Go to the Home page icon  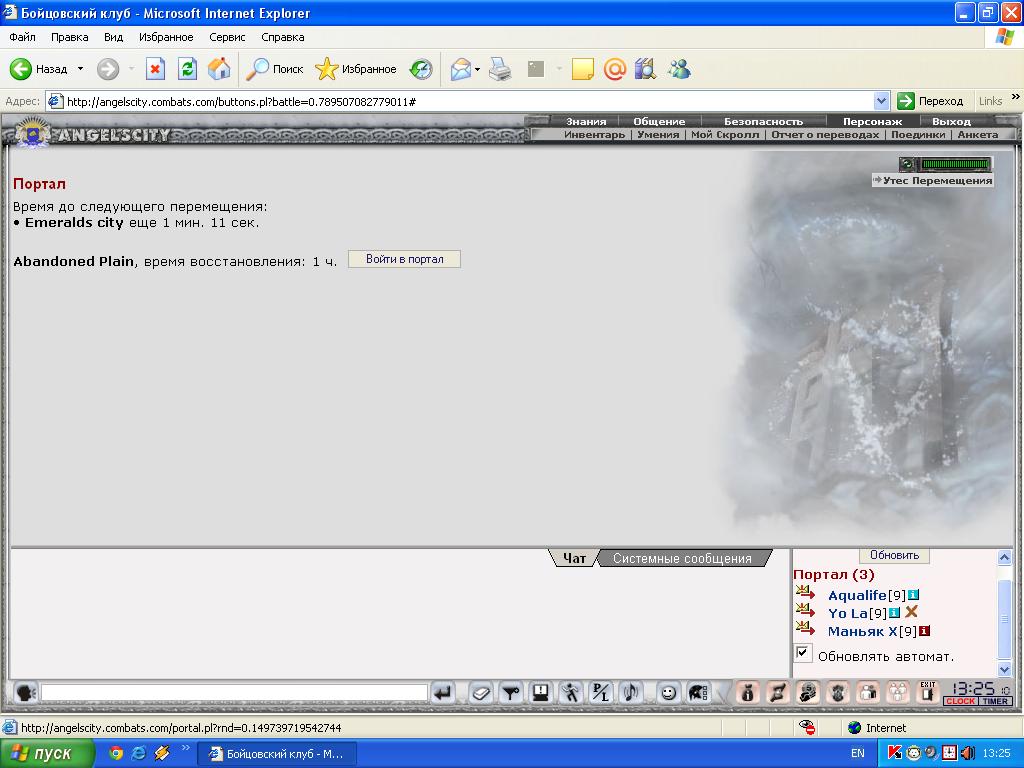(x=219, y=69)
